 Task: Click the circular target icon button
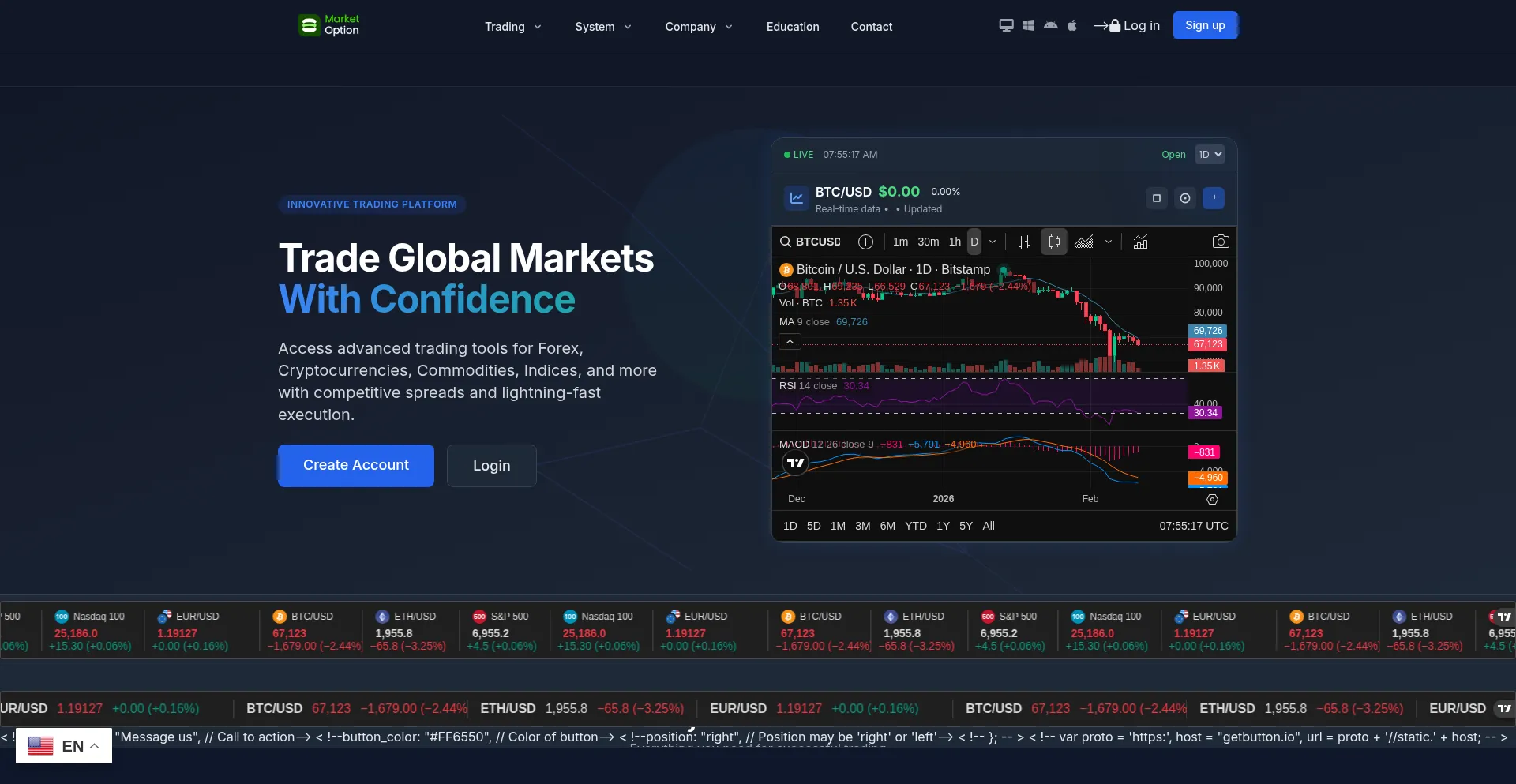pyautogui.click(x=1185, y=198)
